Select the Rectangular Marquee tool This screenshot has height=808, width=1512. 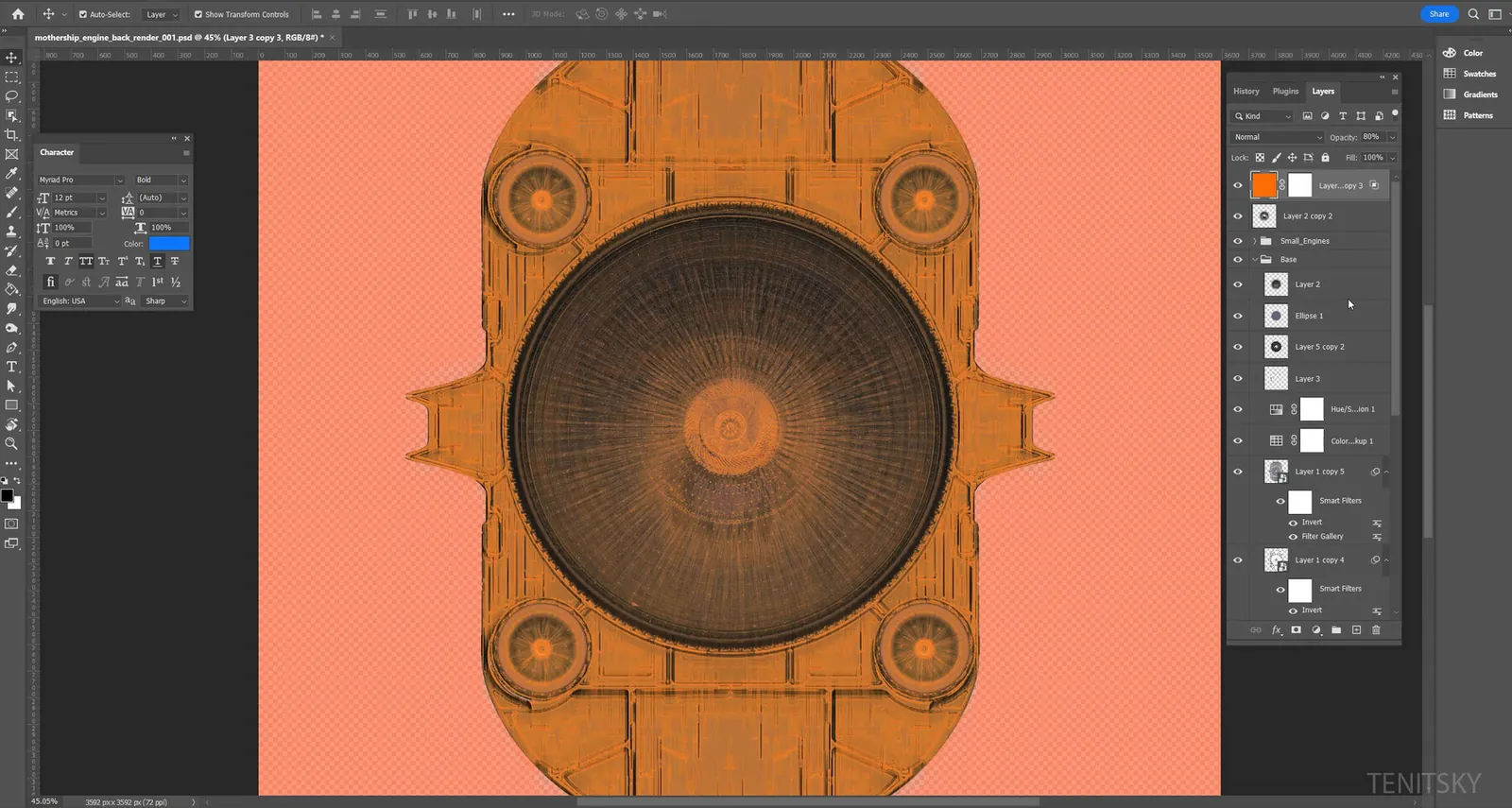click(11, 77)
